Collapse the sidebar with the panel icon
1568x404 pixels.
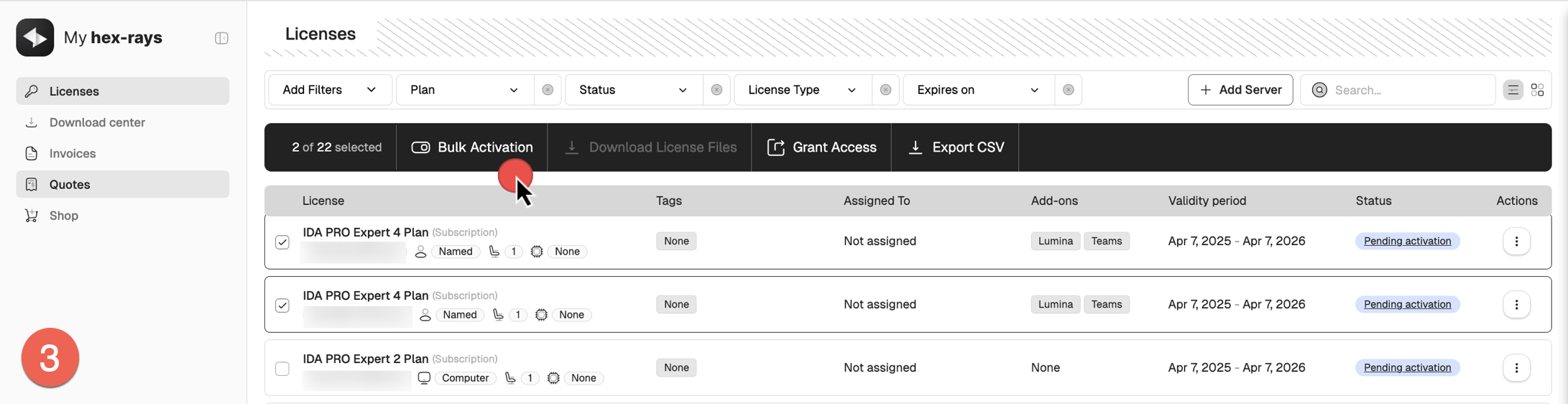coord(221,38)
